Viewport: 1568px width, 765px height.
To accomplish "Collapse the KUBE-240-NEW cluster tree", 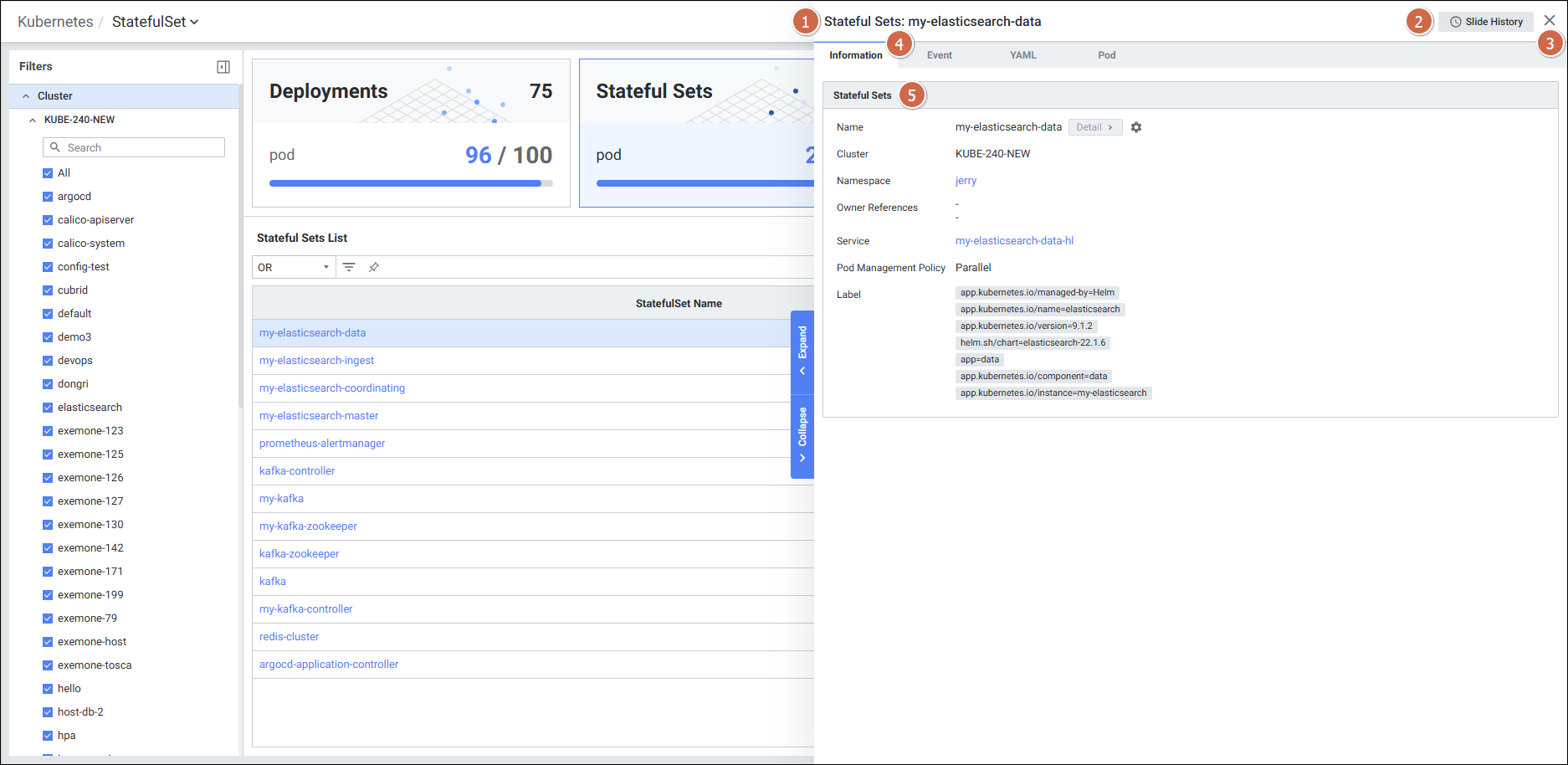I will 33,120.
